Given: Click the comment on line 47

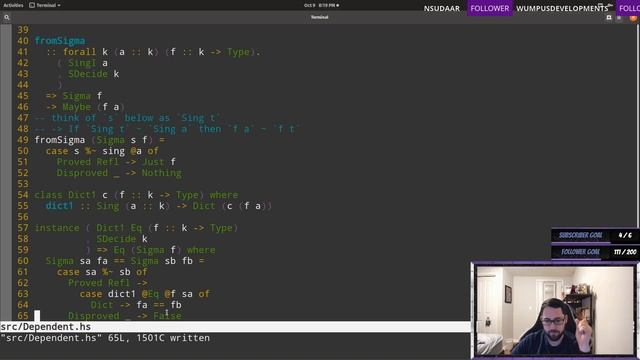Looking at the screenshot, I should [x=127, y=118].
